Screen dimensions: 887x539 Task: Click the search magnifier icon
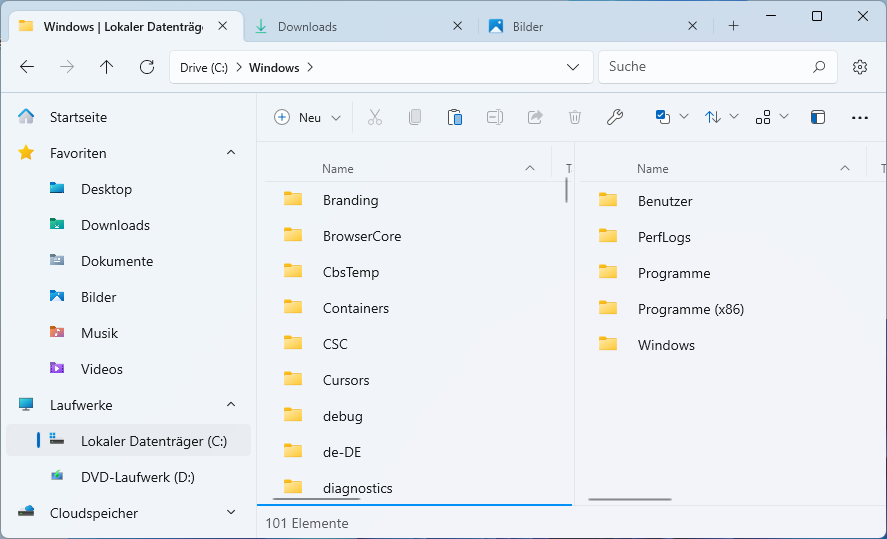(x=819, y=67)
